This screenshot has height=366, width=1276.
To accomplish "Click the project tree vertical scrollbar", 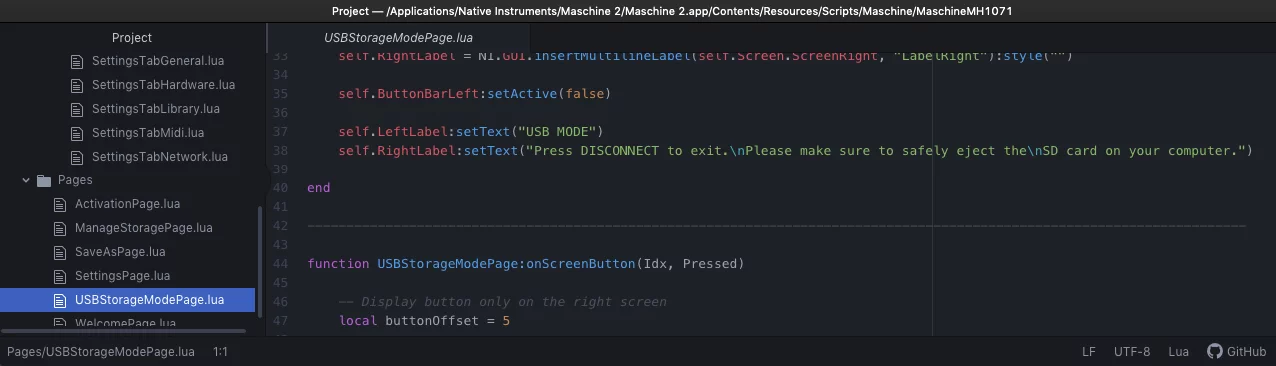I will pyautogui.click(x=260, y=262).
